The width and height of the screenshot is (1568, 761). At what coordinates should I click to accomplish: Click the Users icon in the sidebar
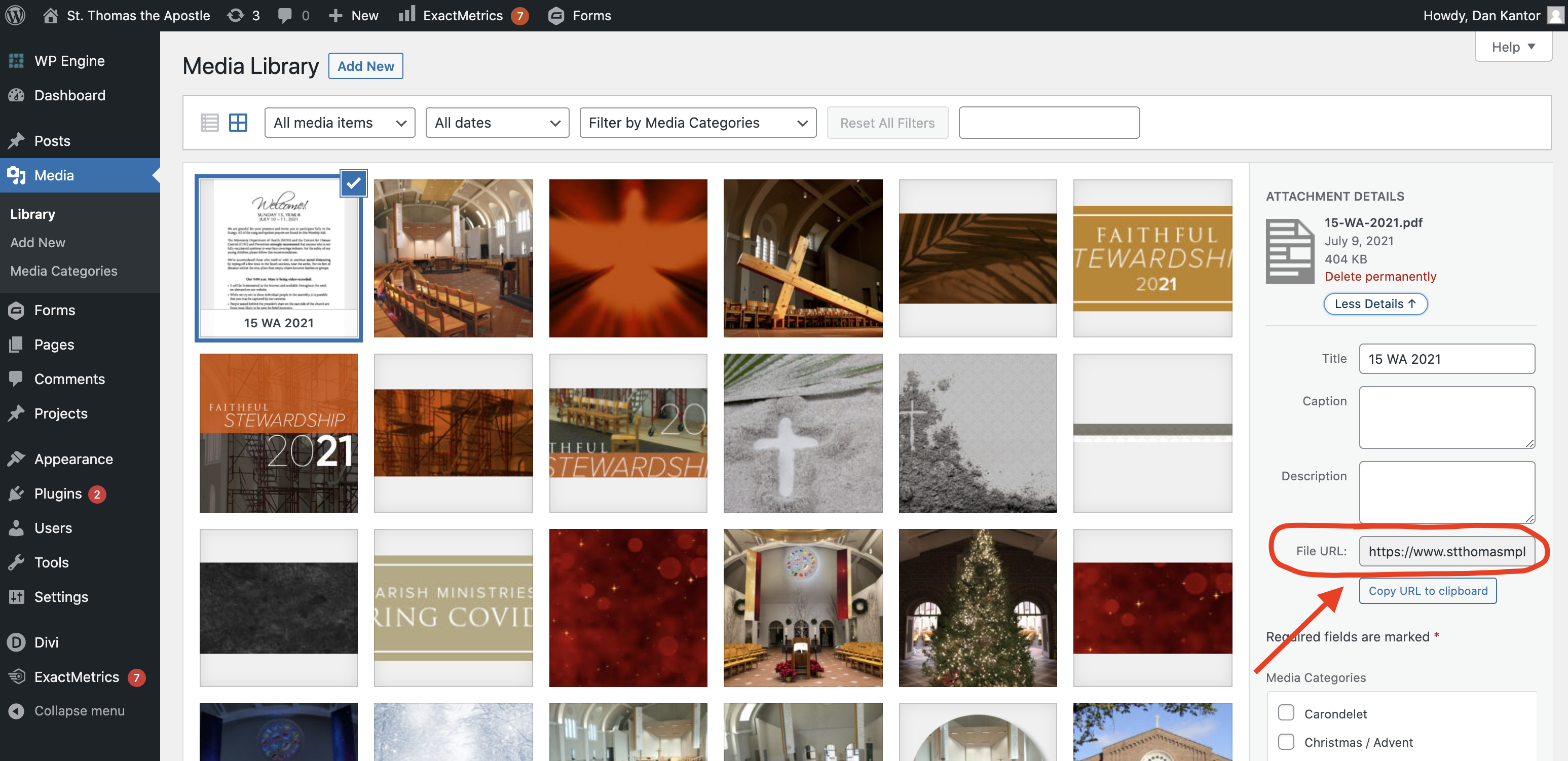tap(16, 527)
